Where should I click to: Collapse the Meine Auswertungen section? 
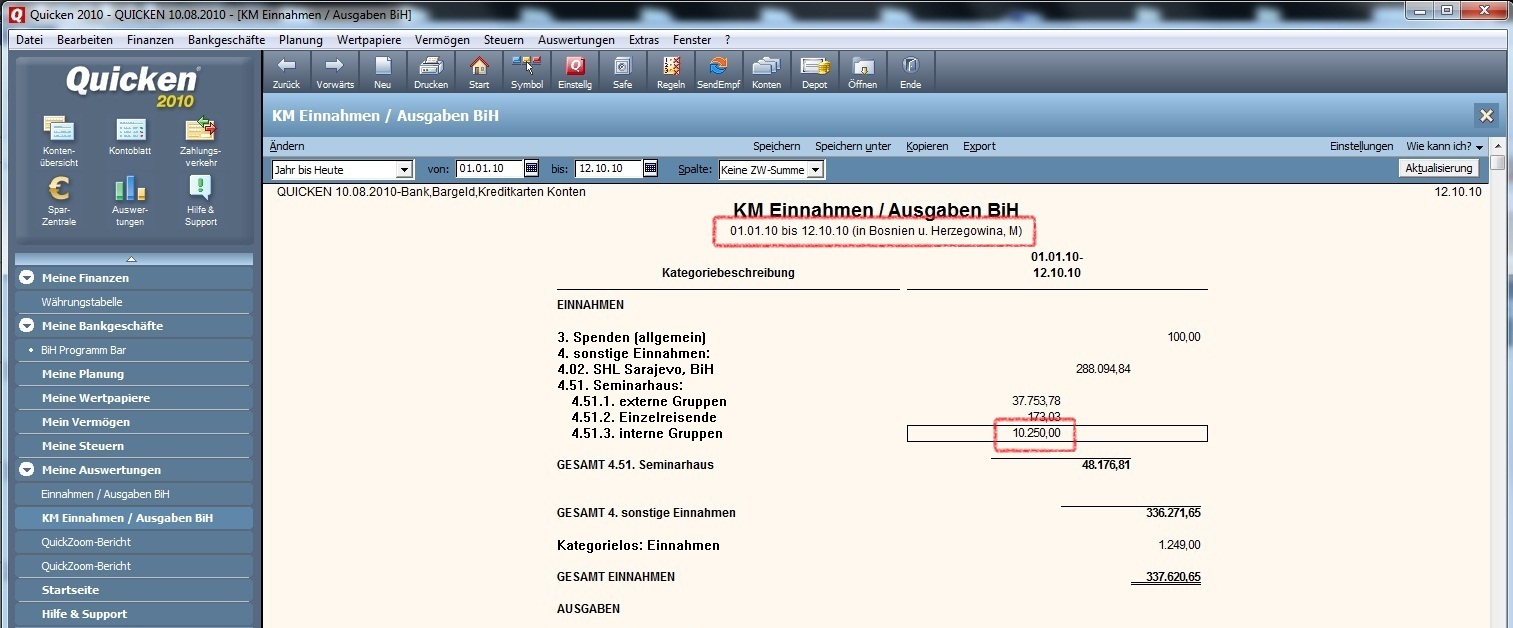[27, 470]
